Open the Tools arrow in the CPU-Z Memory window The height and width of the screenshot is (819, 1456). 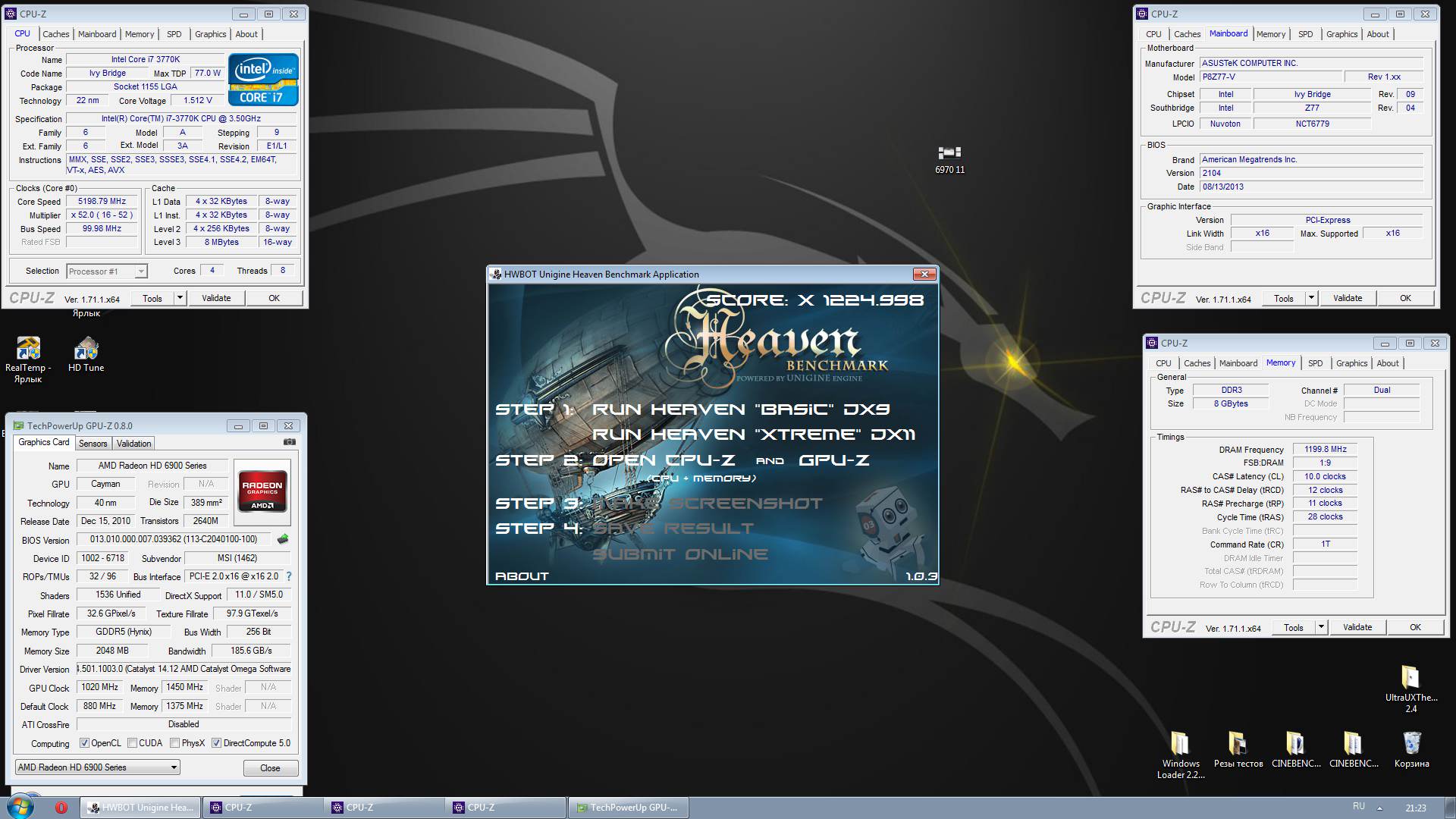(1321, 627)
